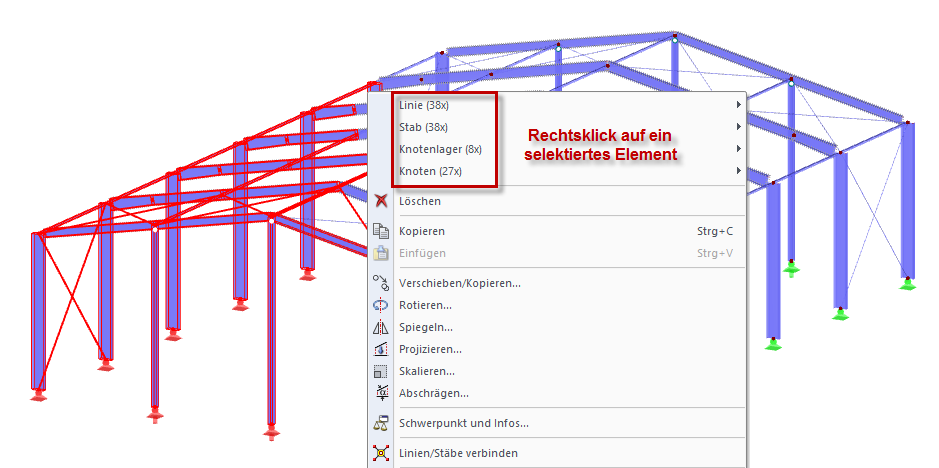Click the Linien/Stäbe verbinden icon
Viewport: 939px width, 468px height.
click(x=381, y=452)
